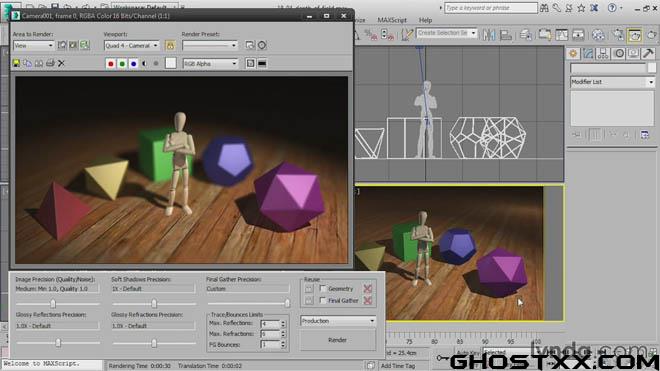Save the rendered image with disk icon
Viewport: 660px width, 371px height.
click(16, 63)
